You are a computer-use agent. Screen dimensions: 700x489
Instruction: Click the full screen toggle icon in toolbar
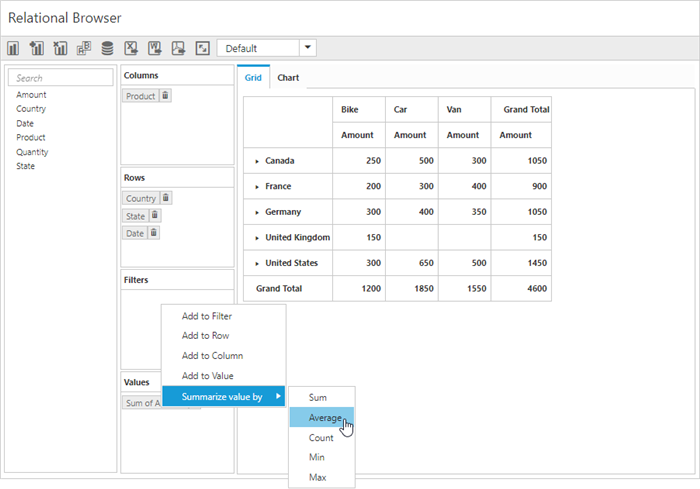[202, 48]
